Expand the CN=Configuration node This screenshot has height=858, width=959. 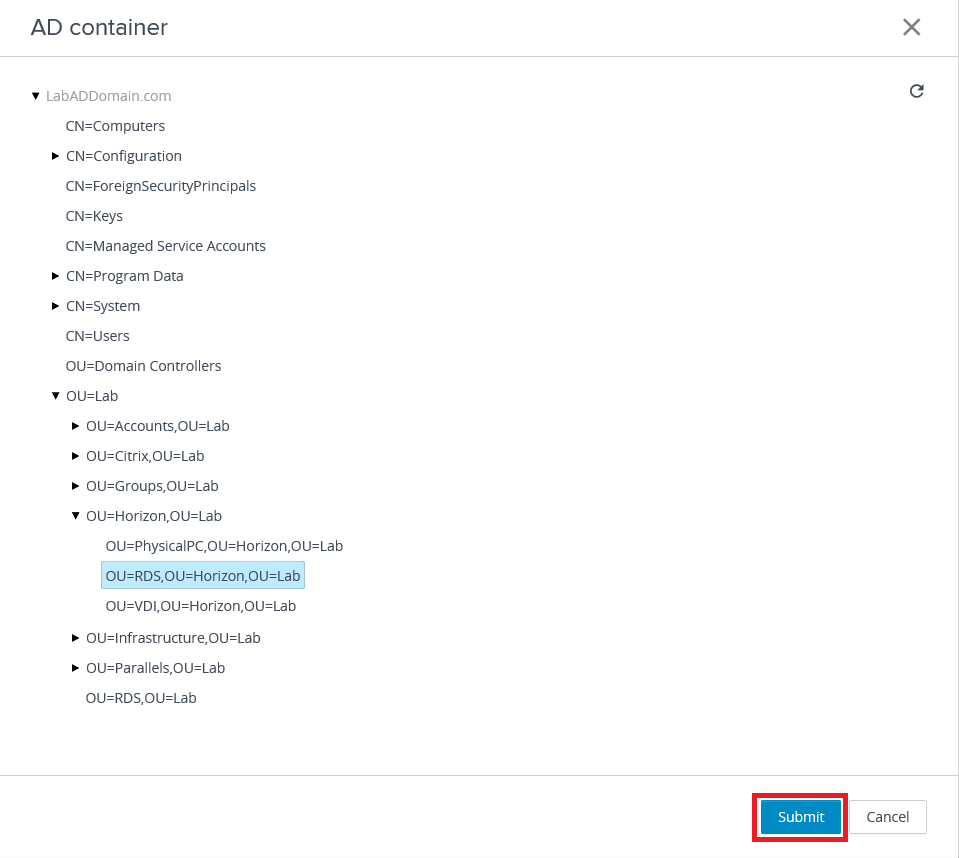[56, 156]
